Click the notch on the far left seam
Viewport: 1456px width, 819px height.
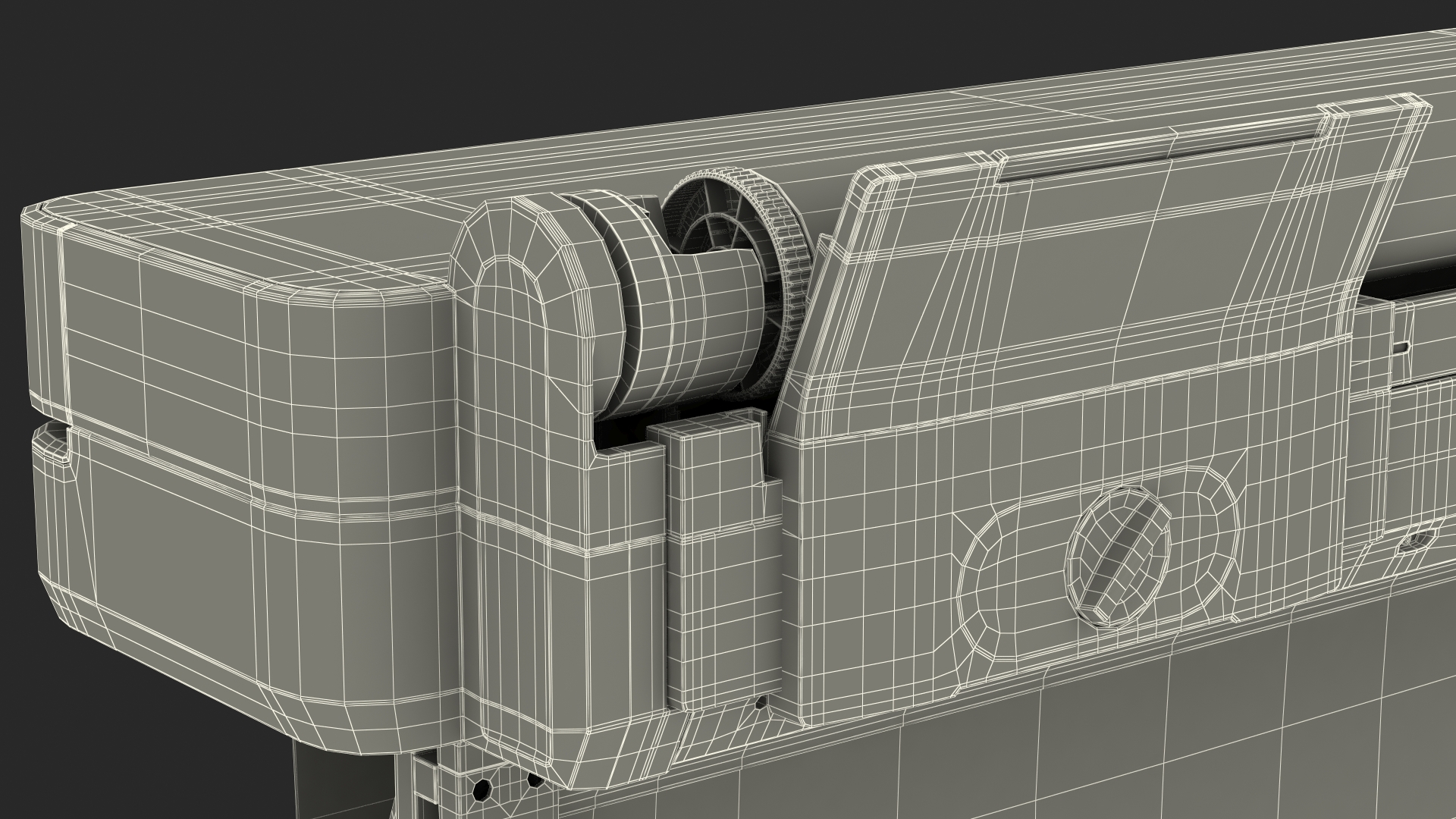coord(55,440)
